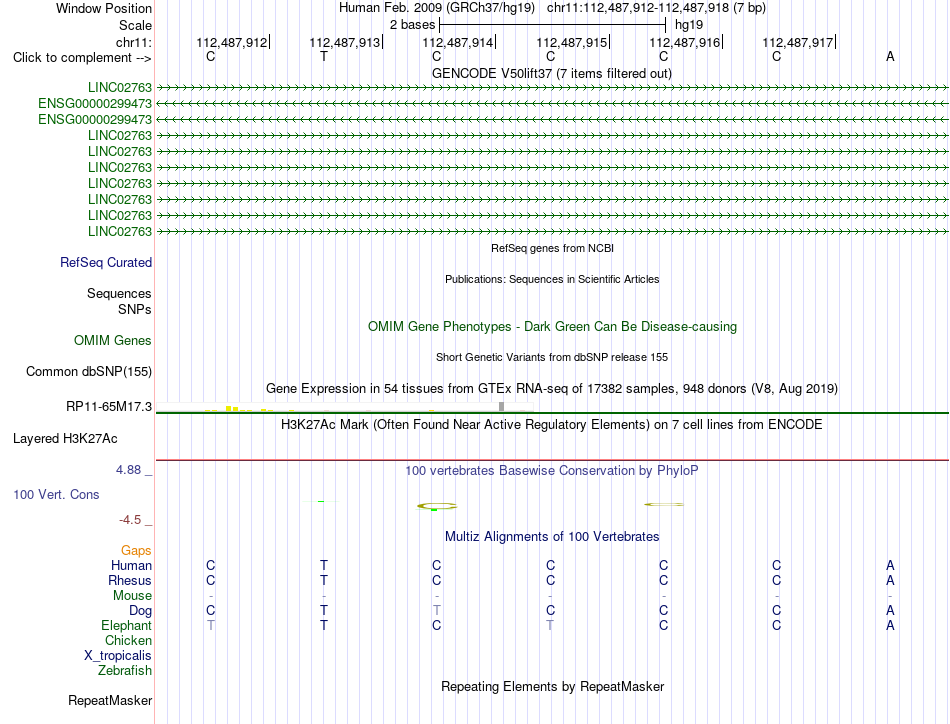
Task: Click the RepeatMasker track label
Action: (110, 700)
